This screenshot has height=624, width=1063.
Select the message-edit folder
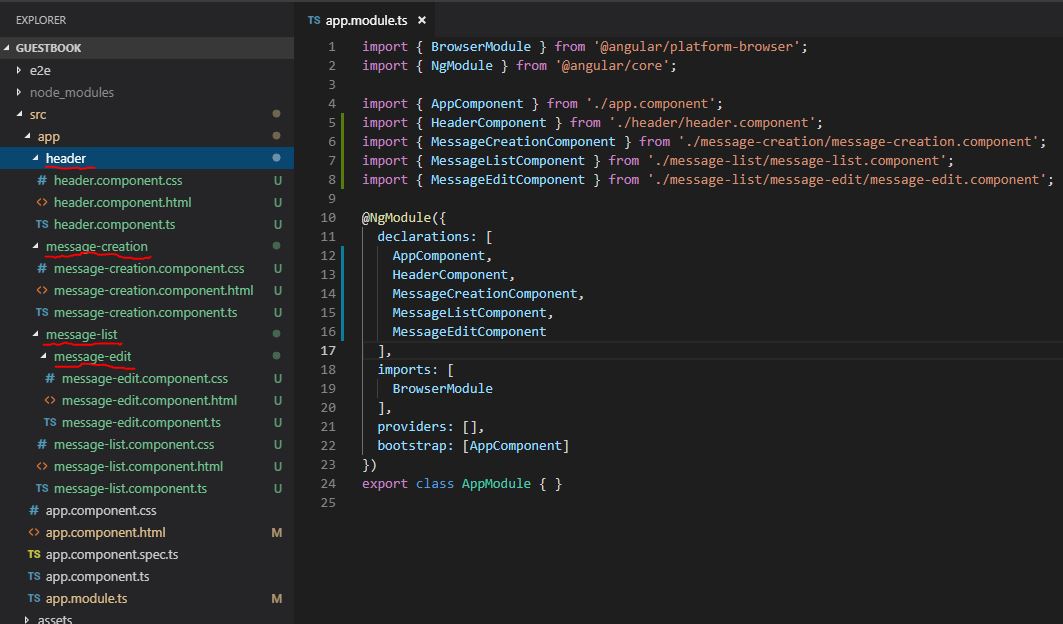92,357
